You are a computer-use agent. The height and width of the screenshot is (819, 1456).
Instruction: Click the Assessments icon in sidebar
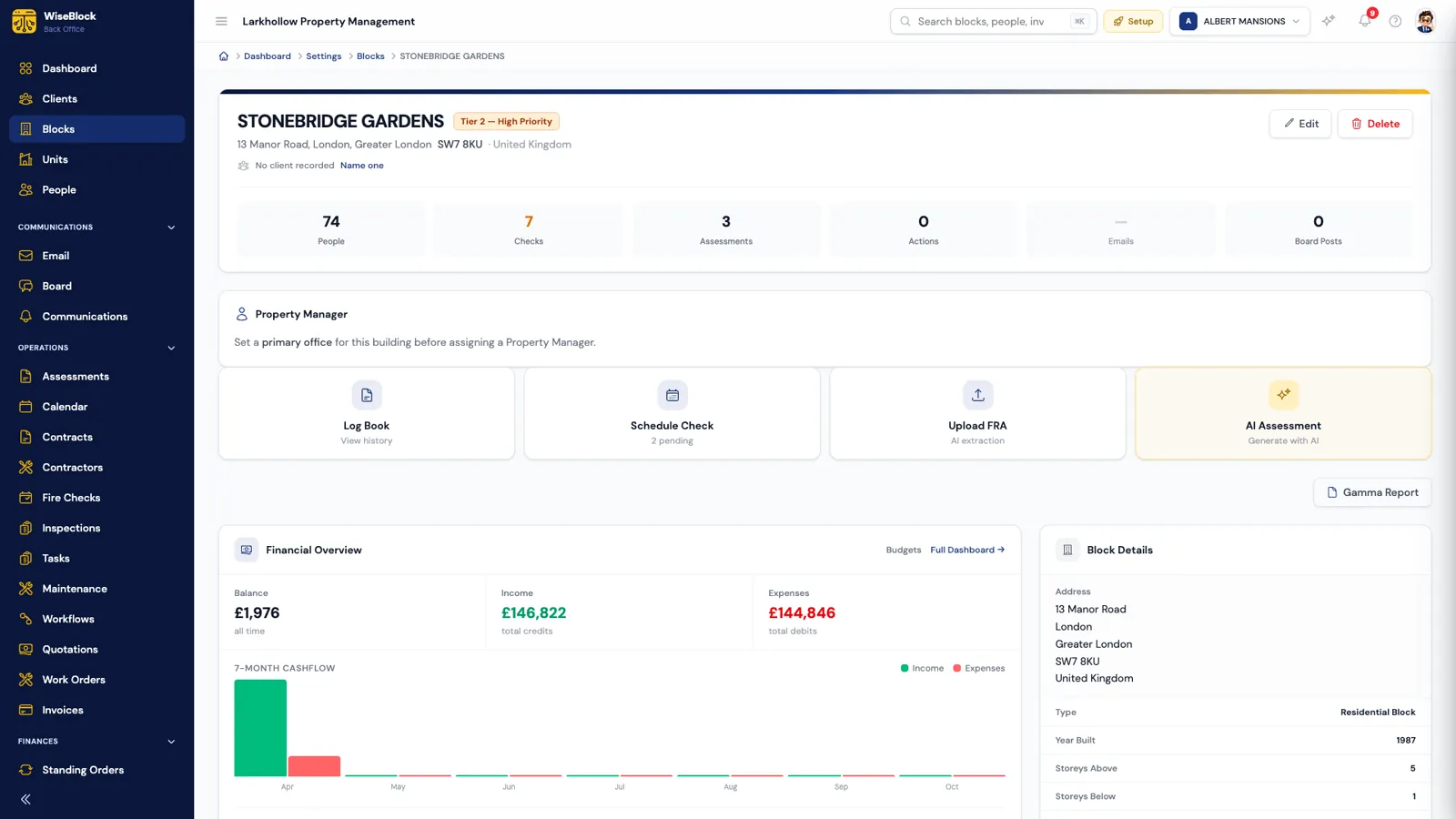25,376
